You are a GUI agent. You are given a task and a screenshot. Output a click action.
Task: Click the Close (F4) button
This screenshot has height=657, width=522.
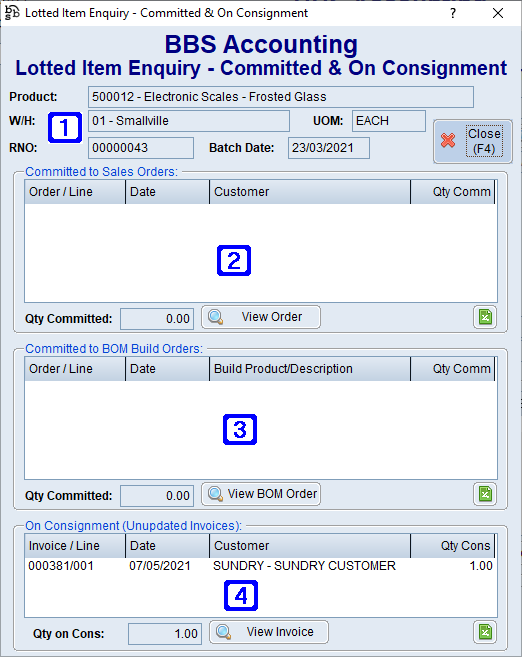coord(473,141)
